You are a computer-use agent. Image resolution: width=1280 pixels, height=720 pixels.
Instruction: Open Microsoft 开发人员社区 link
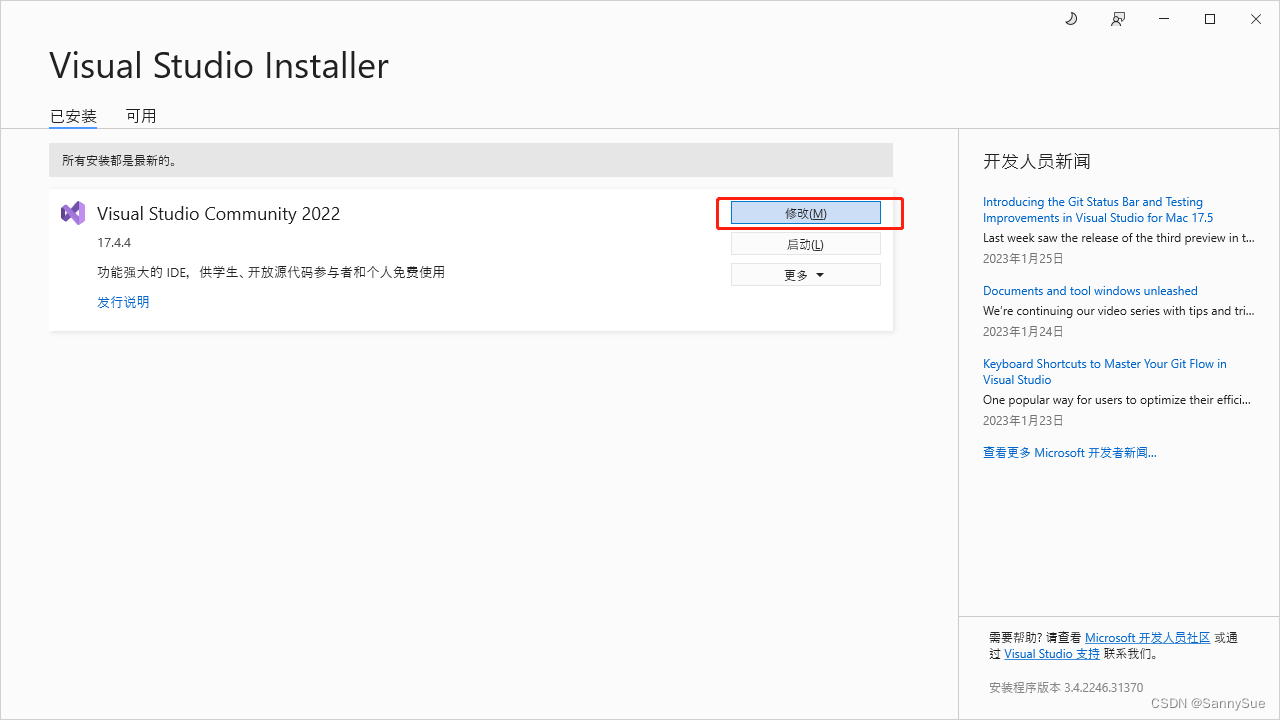pyautogui.click(x=1147, y=638)
